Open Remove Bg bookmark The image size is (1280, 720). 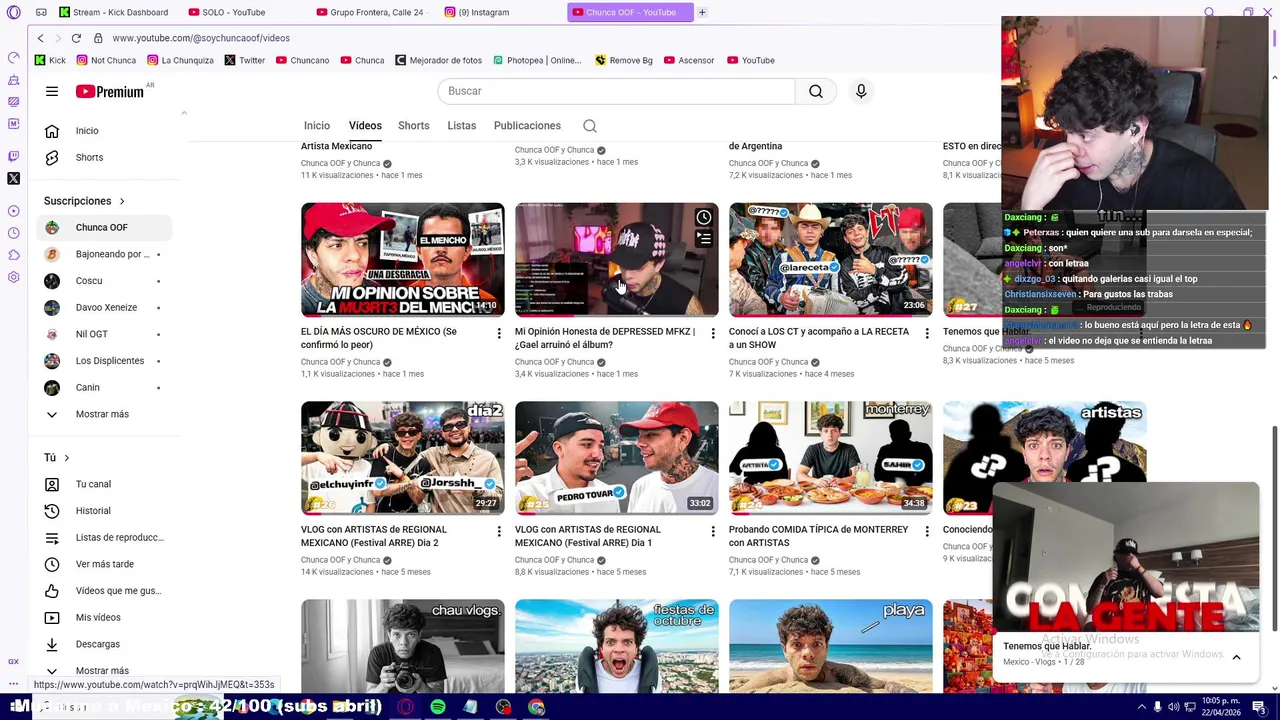coord(624,60)
